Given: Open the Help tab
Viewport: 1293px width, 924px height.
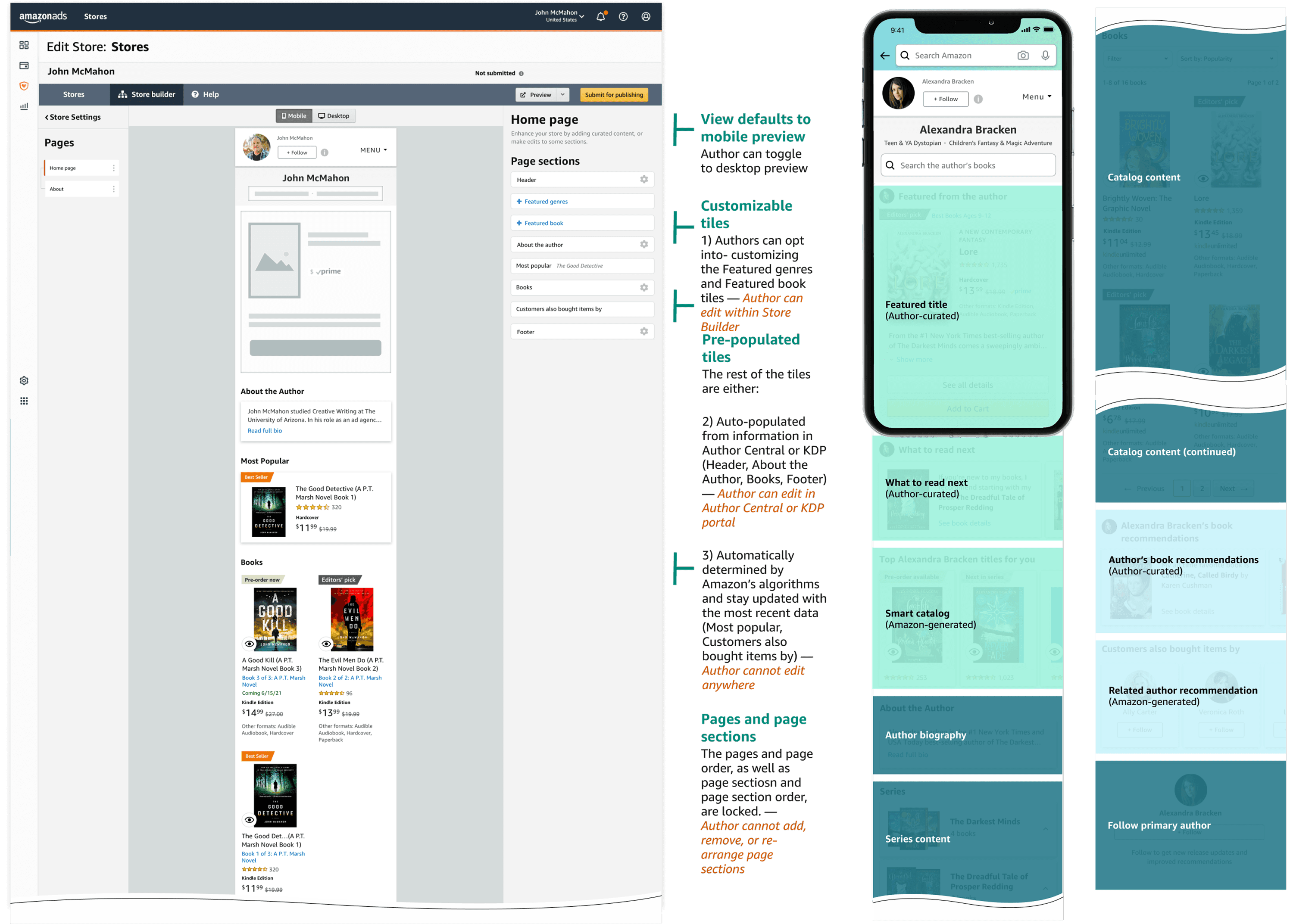Looking at the screenshot, I should (205, 94).
